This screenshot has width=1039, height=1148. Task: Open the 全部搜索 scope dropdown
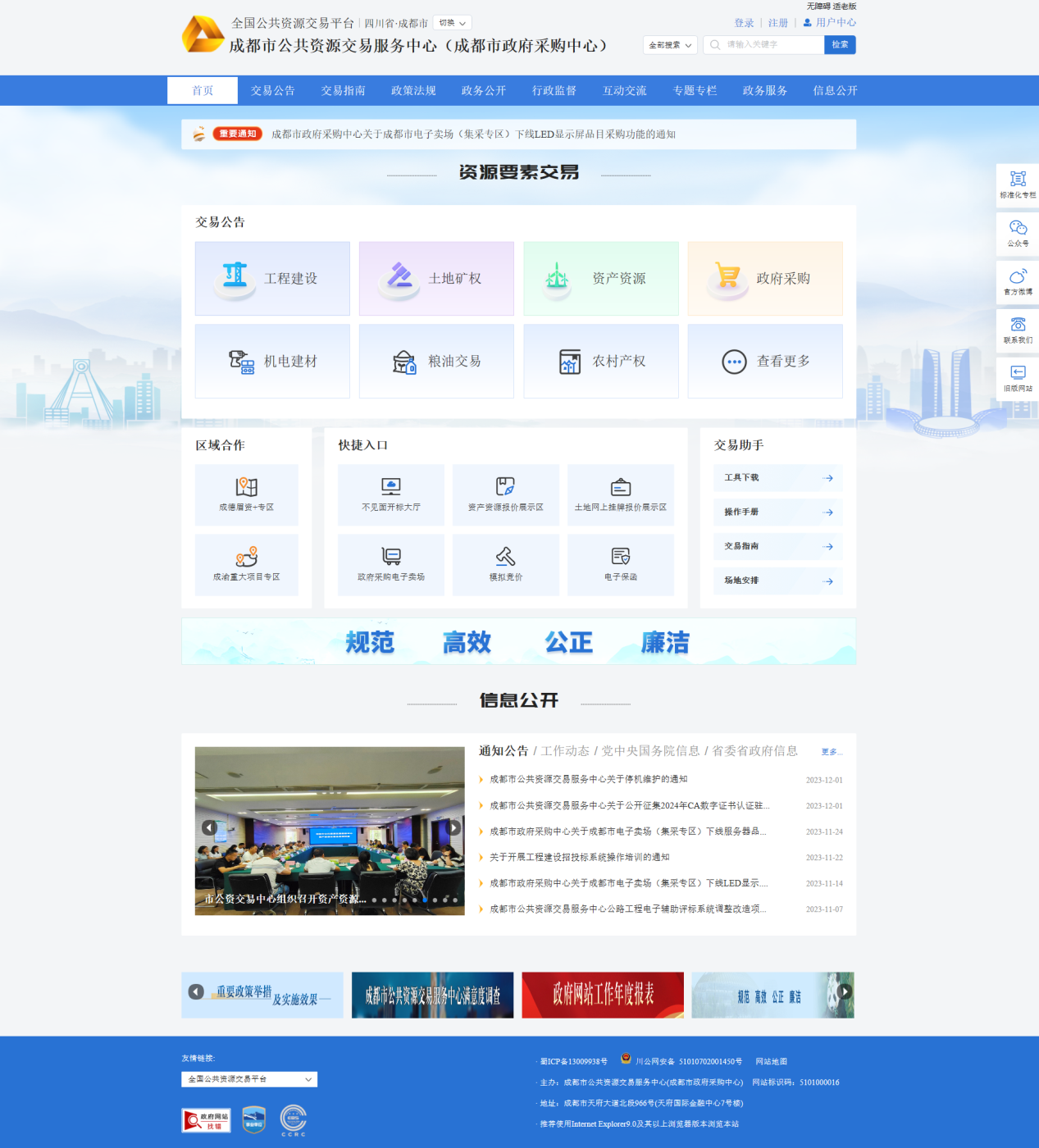pos(670,45)
